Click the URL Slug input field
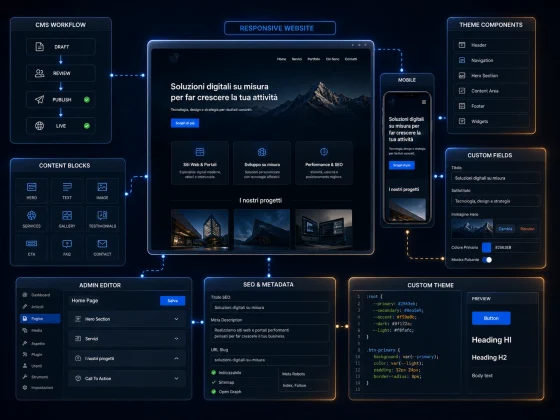The image size is (560, 420). click(x=270, y=360)
